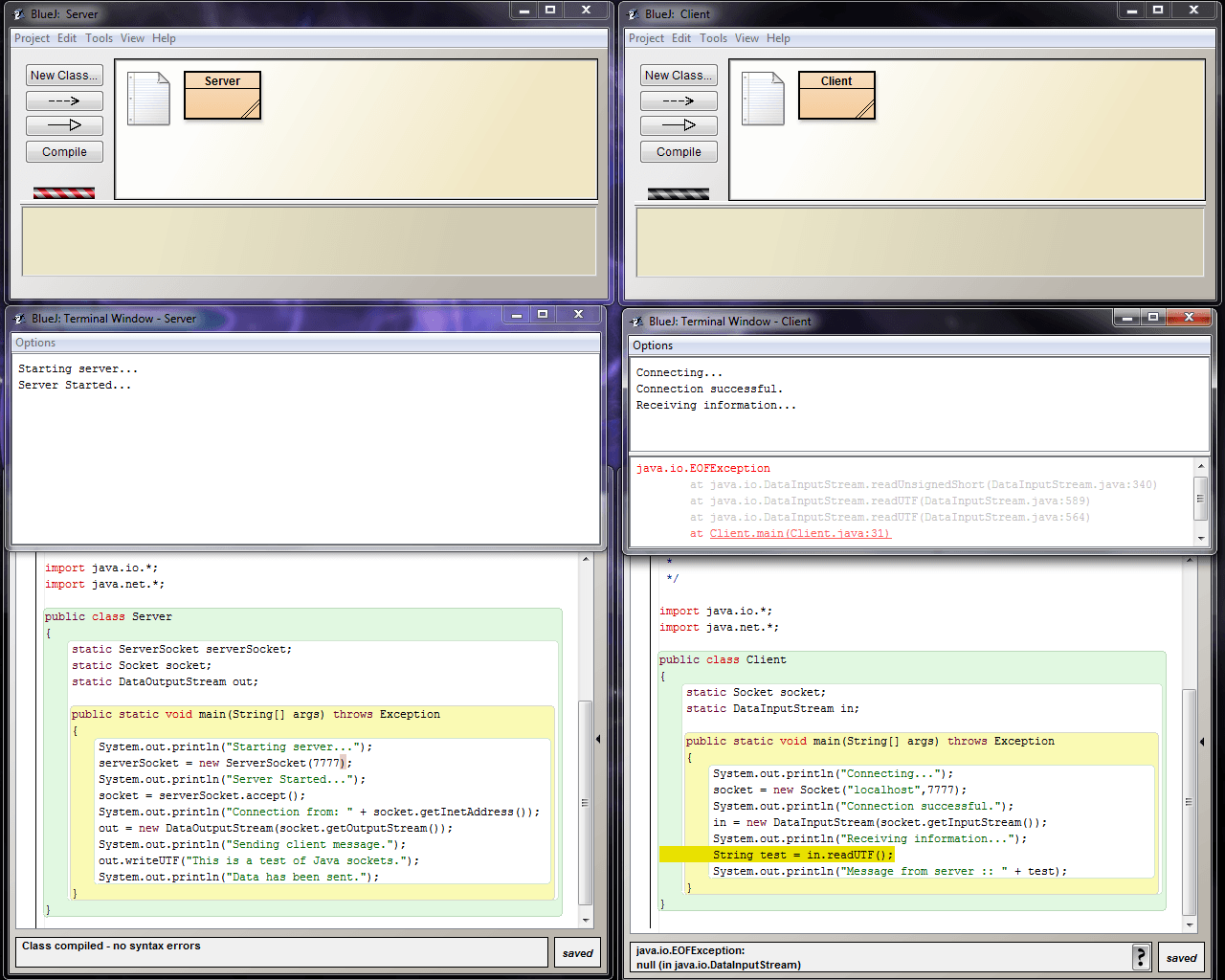Click java.io.EOFException text in Client terminal
Viewport: 1225px width, 980px height.
pos(703,468)
